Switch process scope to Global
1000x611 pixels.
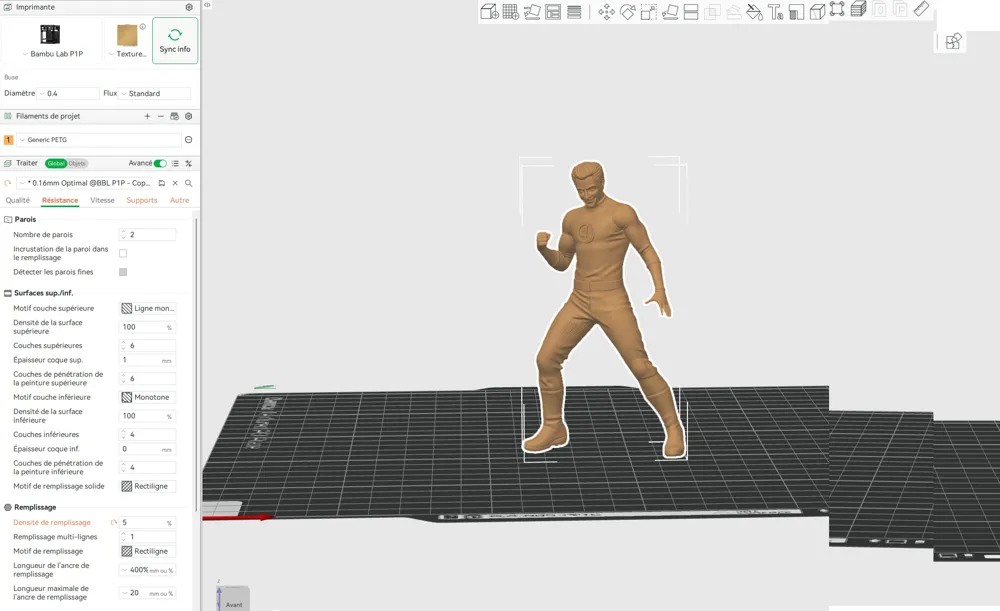[56, 163]
